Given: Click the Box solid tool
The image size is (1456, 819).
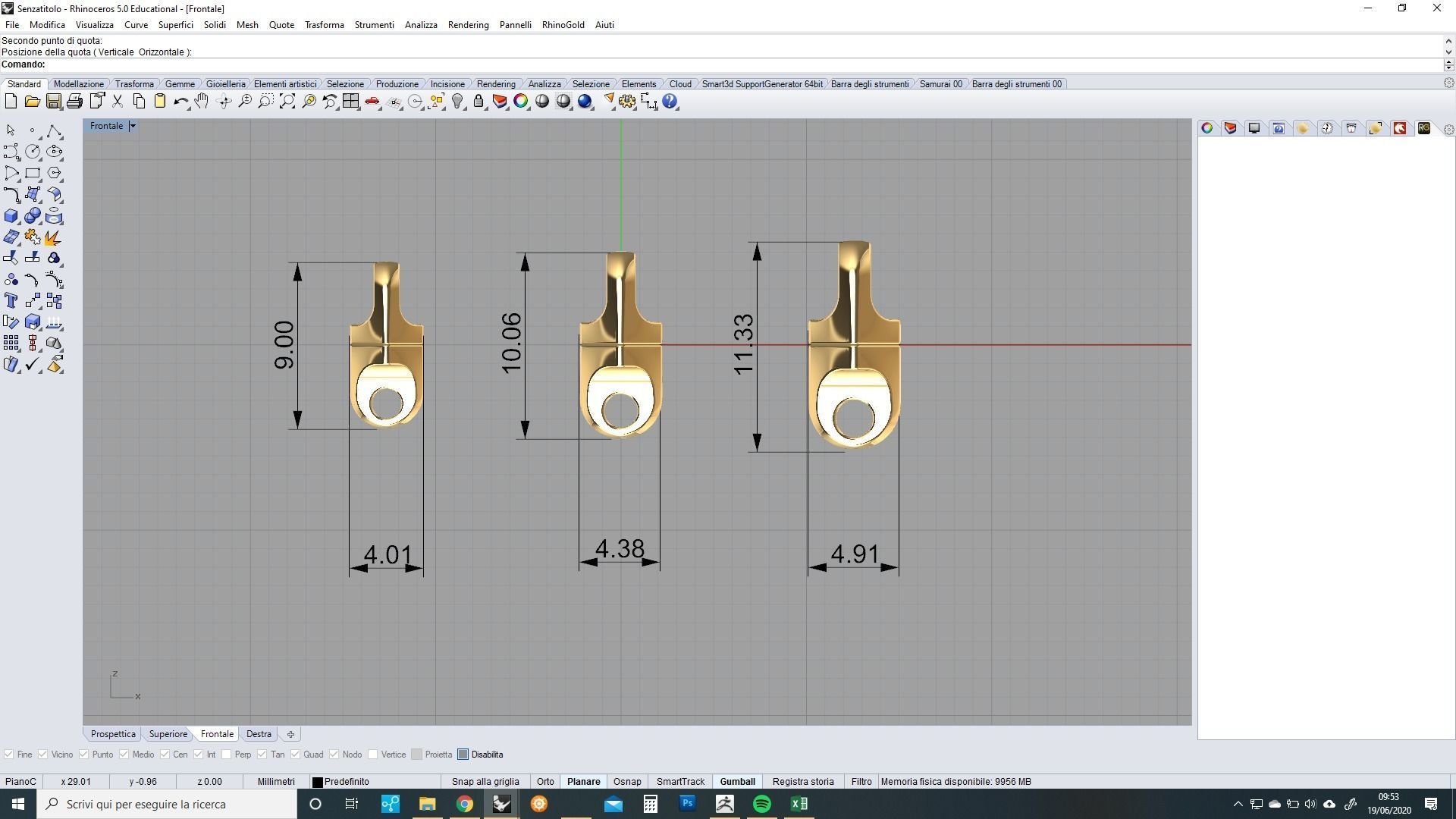Looking at the screenshot, I should 11,217.
